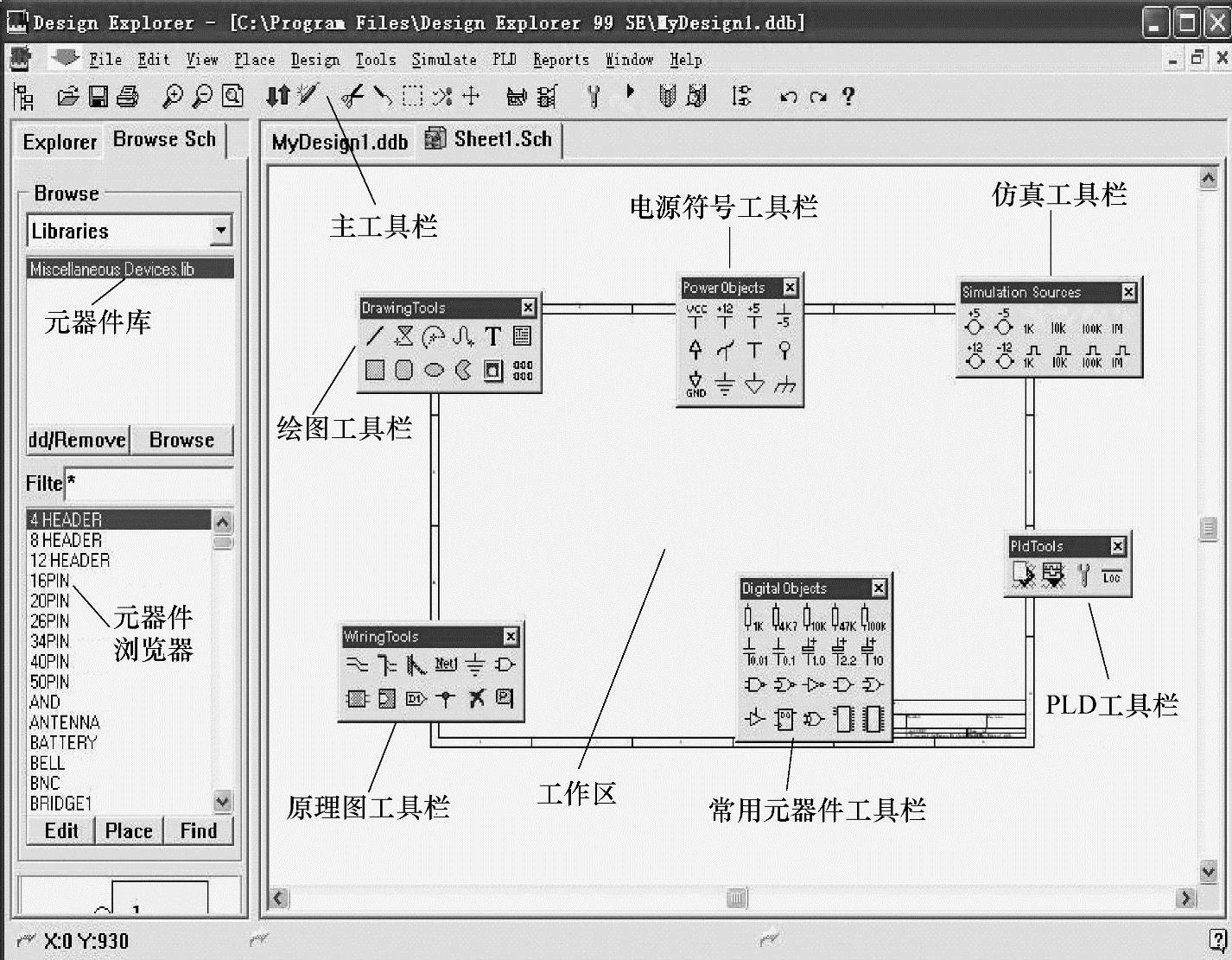Screen dimensions: 1232x960
Task: Switch to the Sheet1.Sch tab
Action: [491, 139]
